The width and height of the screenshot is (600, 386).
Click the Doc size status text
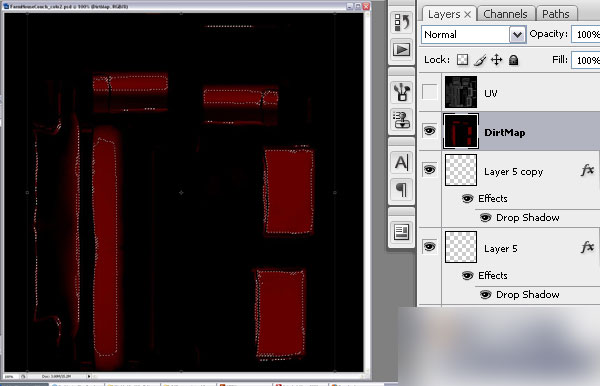[56, 376]
